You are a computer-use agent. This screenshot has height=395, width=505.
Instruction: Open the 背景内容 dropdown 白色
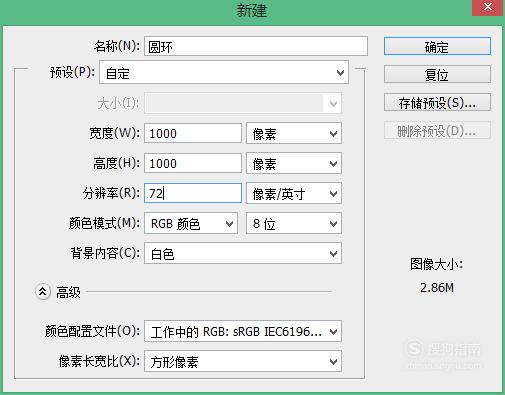(243, 253)
